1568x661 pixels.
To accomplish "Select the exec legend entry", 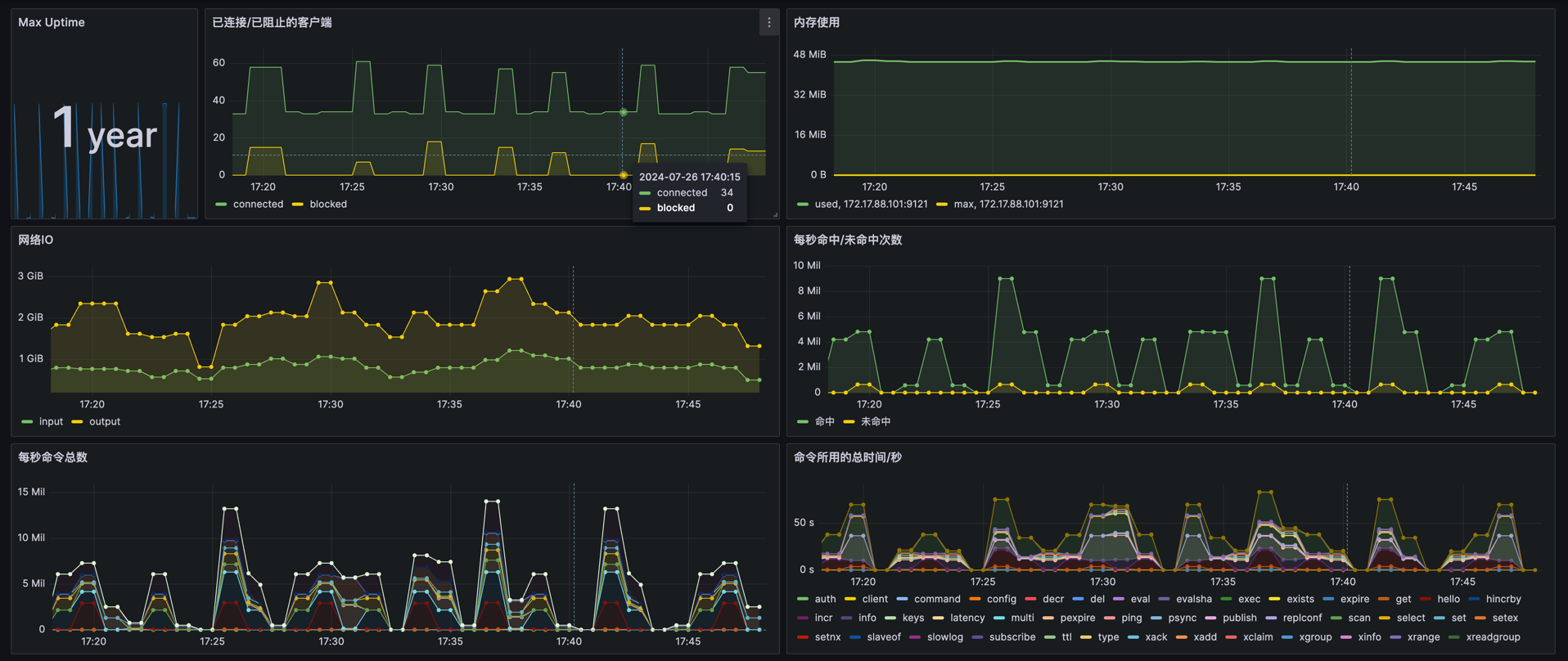I will click(1249, 600).
